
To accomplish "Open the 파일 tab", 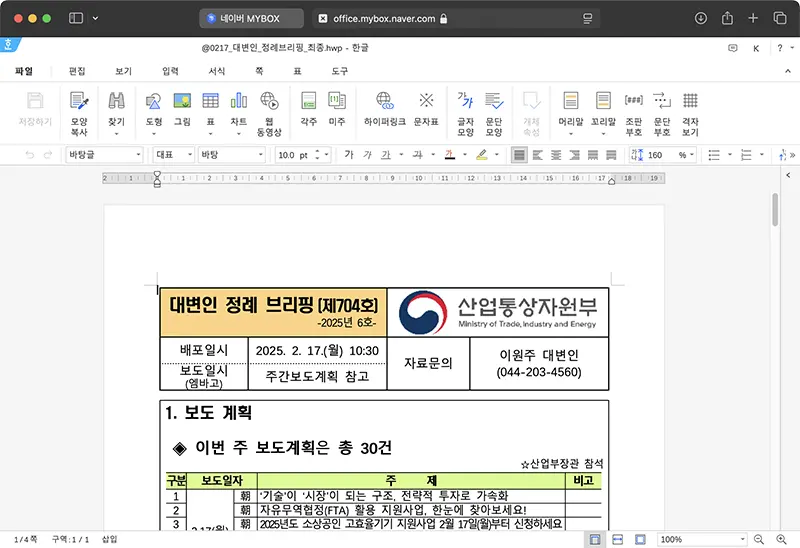I will 24,71.
